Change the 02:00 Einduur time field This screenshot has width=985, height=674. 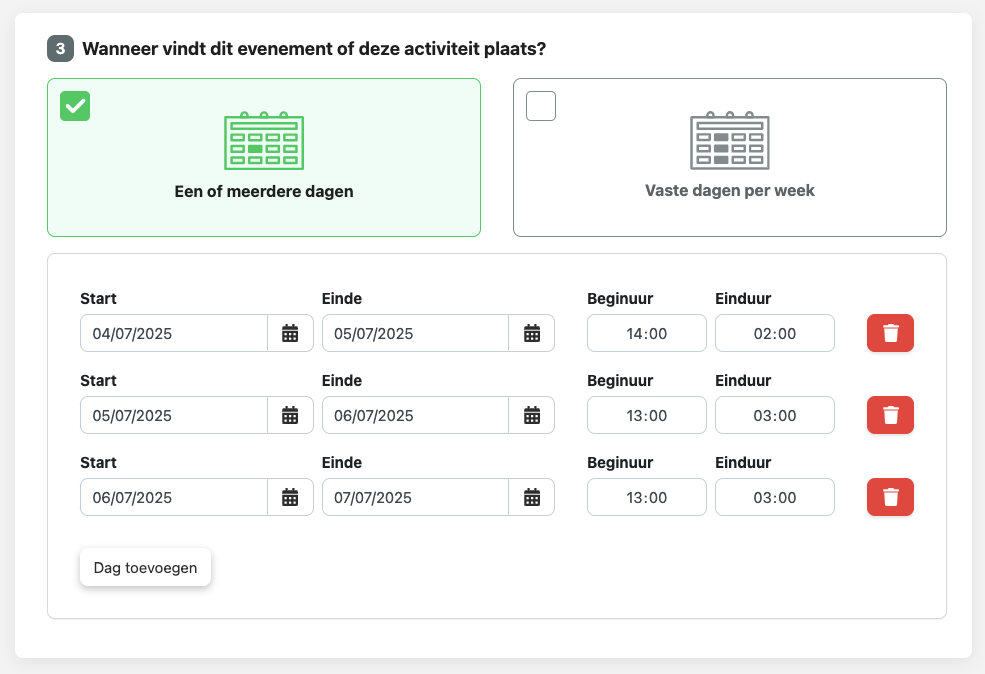coord(774,334)
